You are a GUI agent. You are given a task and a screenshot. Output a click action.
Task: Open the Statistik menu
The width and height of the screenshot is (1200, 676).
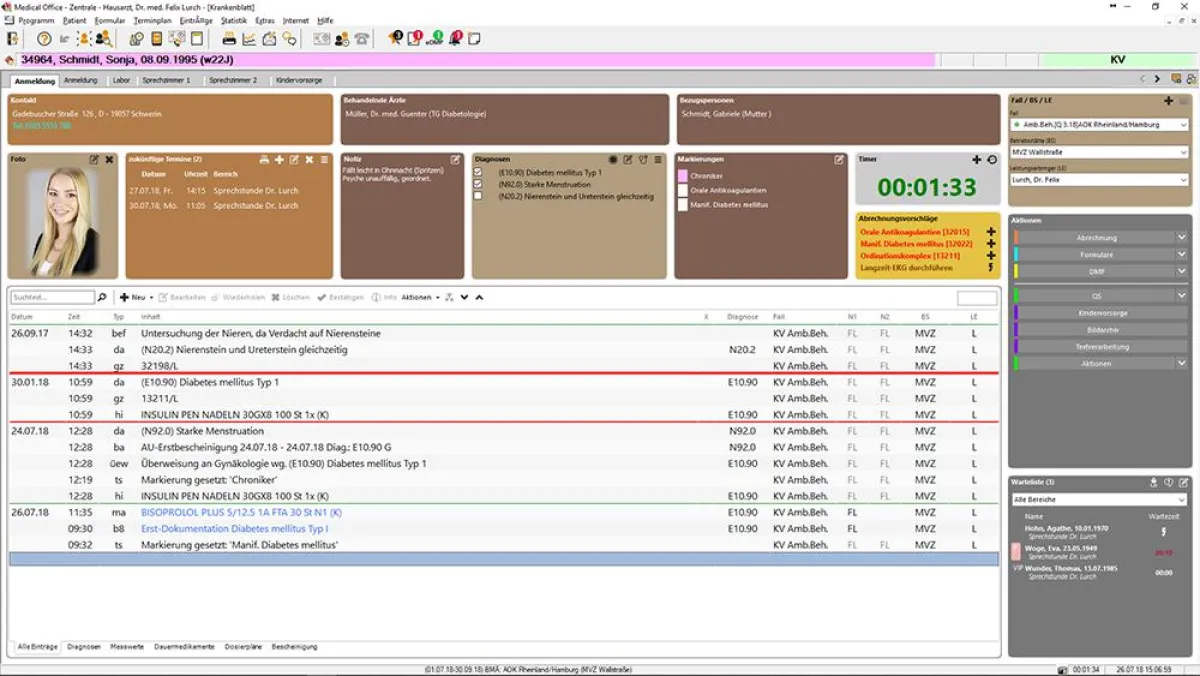tap(233, 20)
